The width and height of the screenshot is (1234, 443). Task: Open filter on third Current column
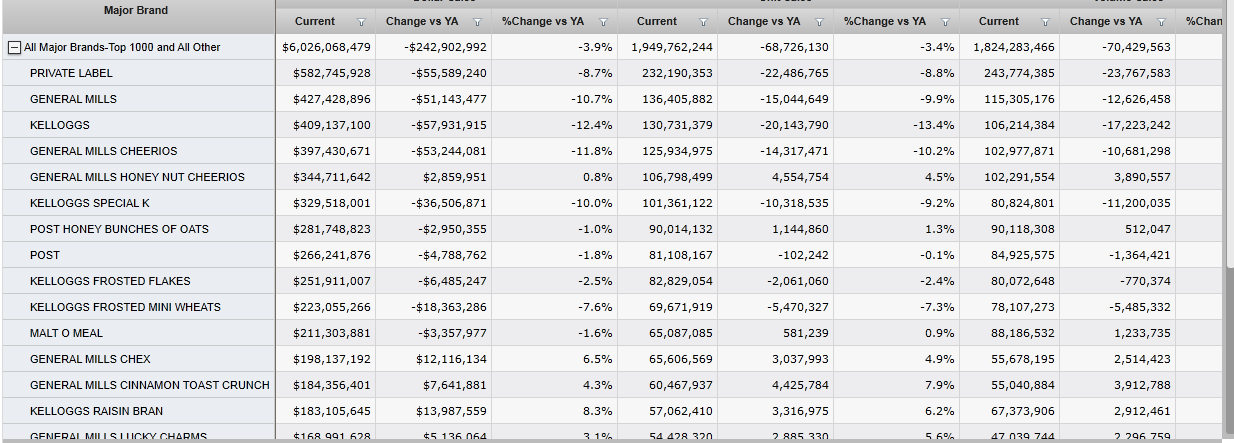tap(1046, 22)
